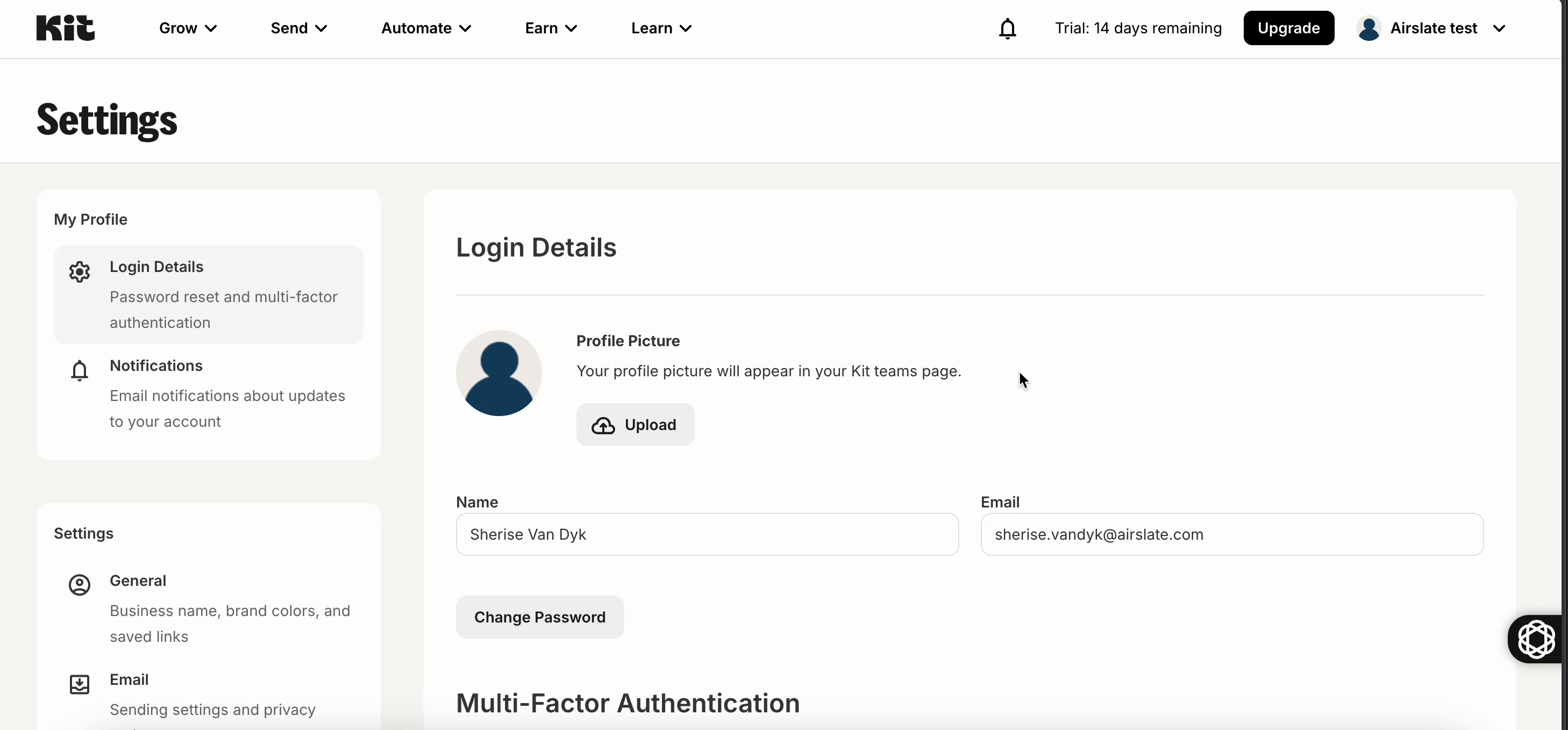The image size is (1568, 730).
Task: Expand the Grow menu
Action: tap(188, 28)
